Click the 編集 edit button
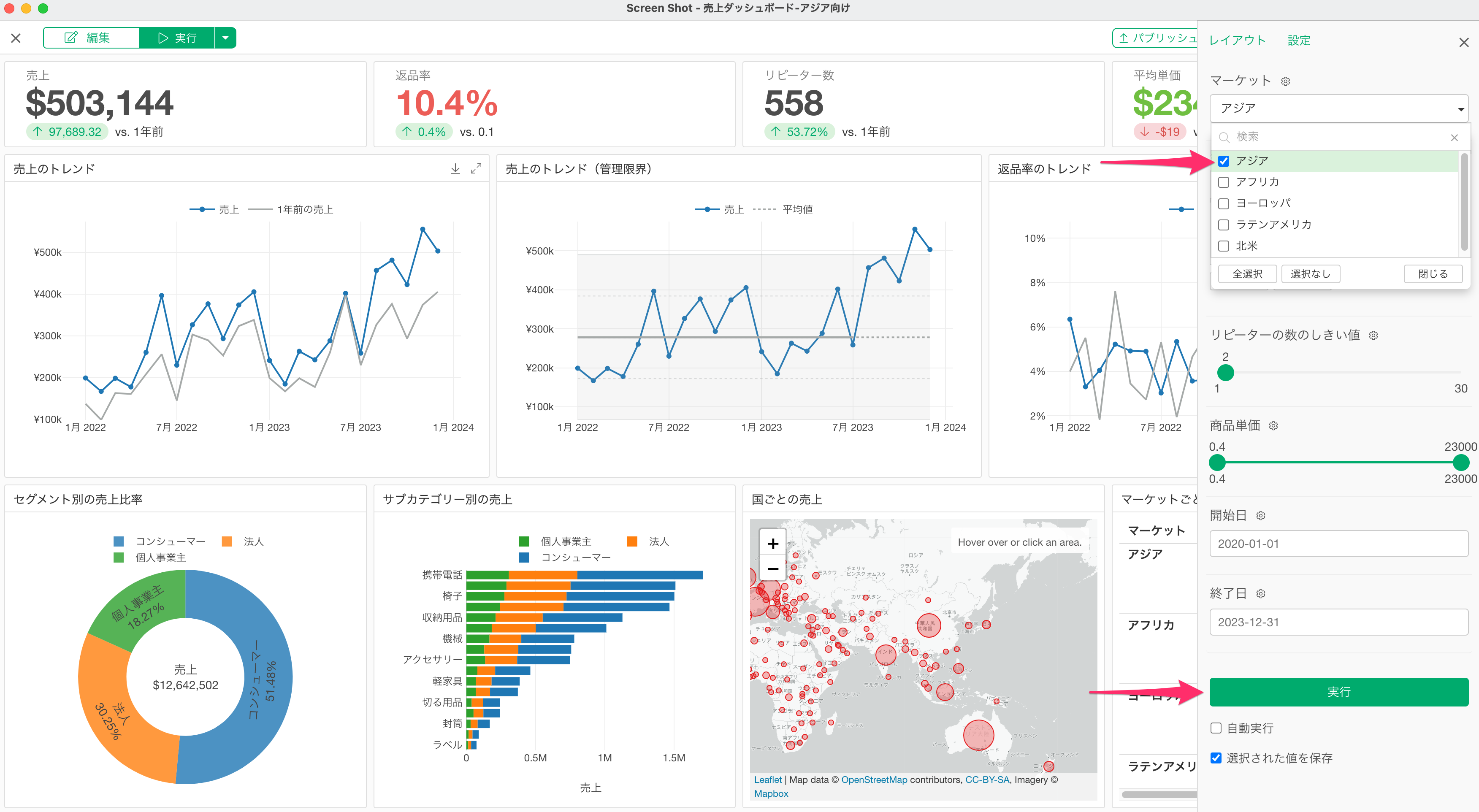Viewport: 1479px width, 812px height. click(91, 38)
